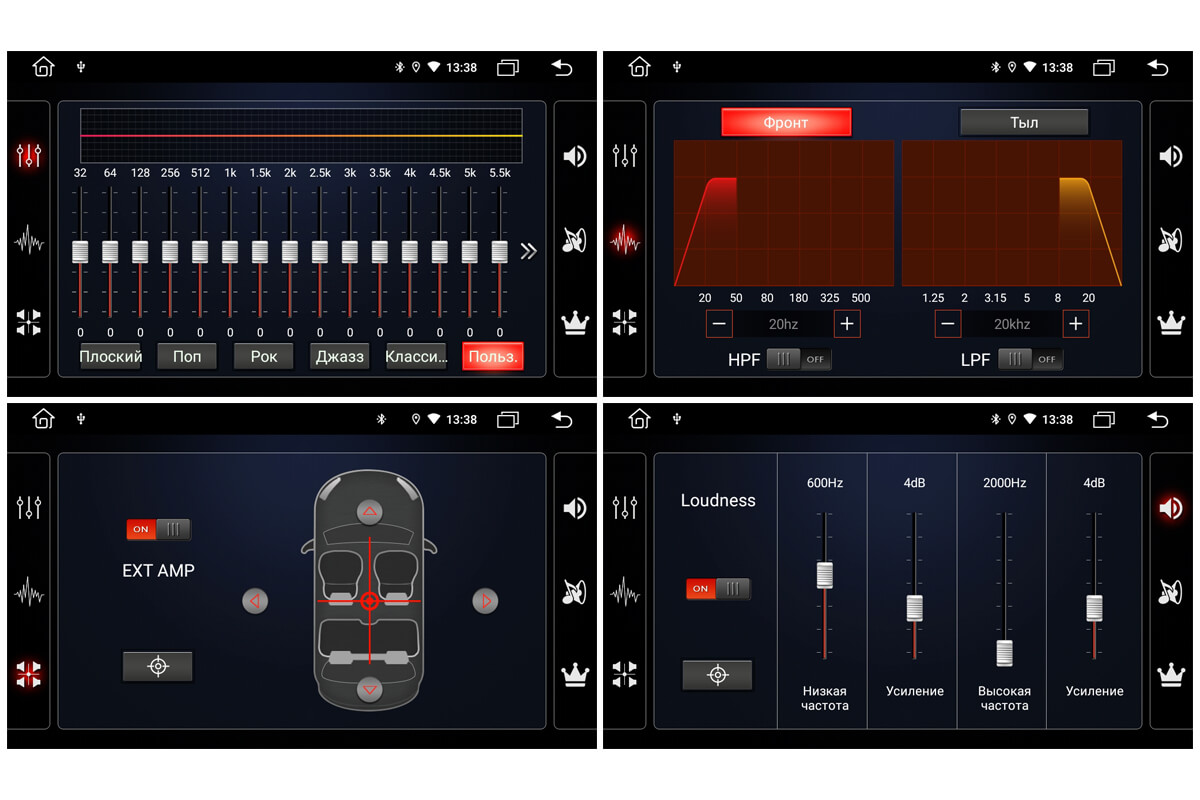The width and height of the screenshot is (1200, 800).
Task: Open the fader balance icon on the Loudness screen
Action: click(x=625, y=674)
